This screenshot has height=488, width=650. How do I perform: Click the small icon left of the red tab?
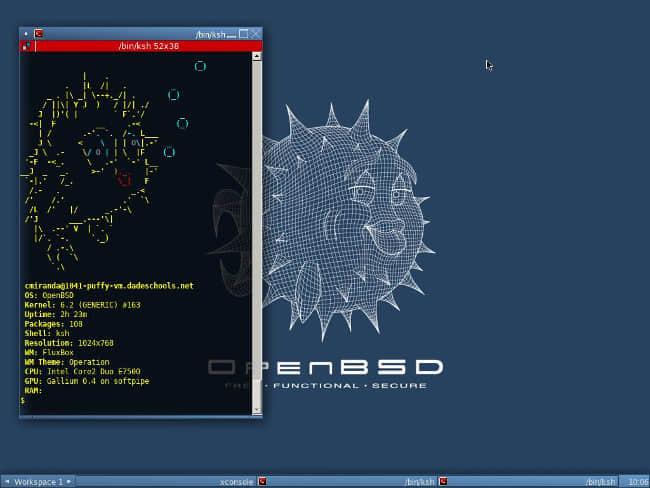pyautogui.click(x=26, y=46)
